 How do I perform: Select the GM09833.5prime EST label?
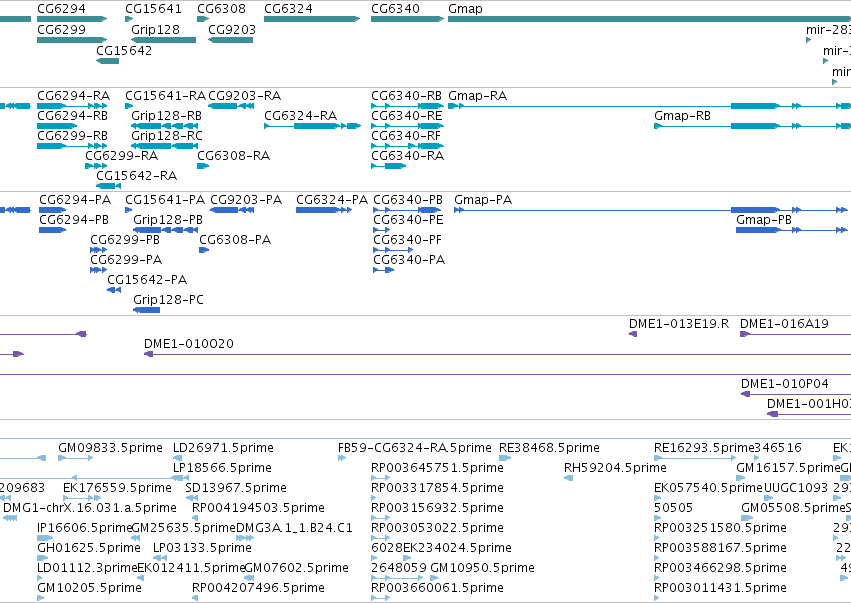point(110,448)
